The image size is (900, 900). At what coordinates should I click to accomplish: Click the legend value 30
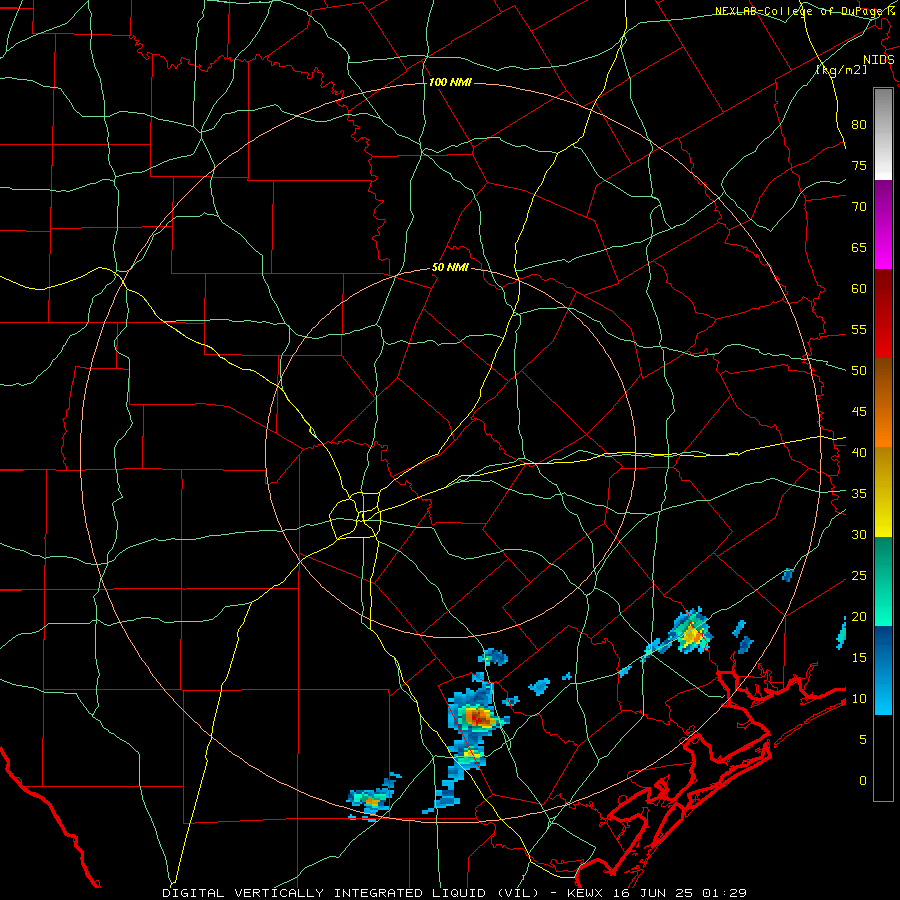coord(859,534)
